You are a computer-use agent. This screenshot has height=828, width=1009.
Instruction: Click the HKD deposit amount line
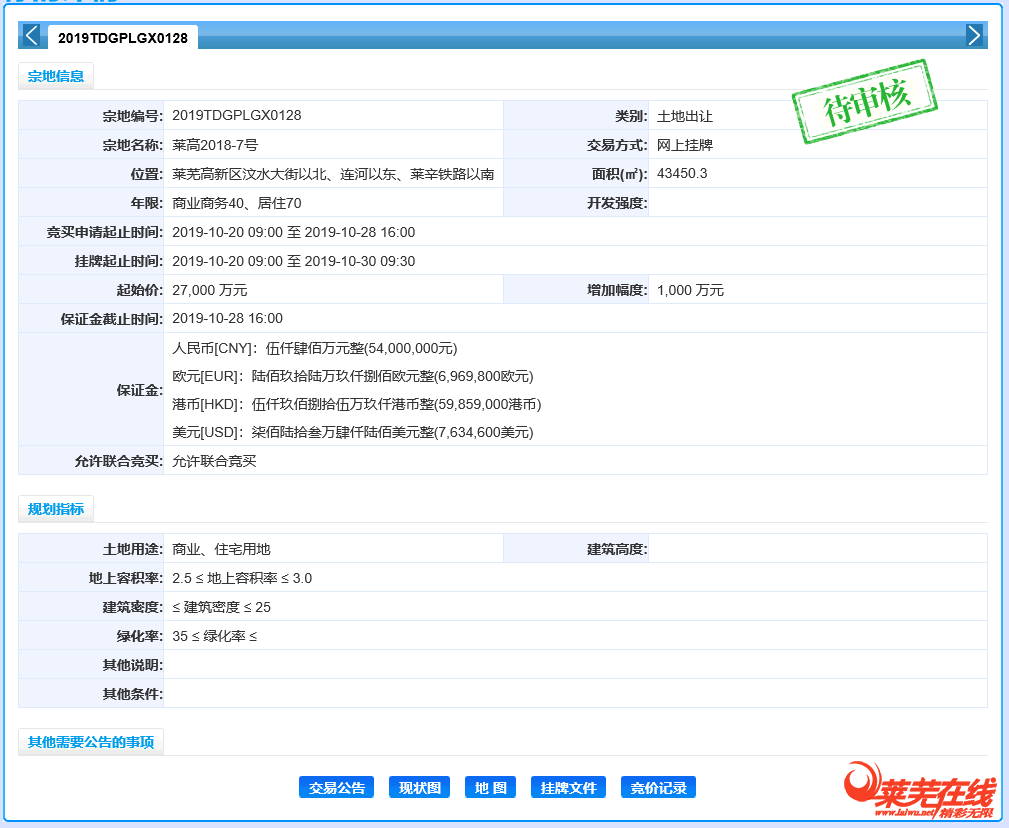(x=356, y=405)
